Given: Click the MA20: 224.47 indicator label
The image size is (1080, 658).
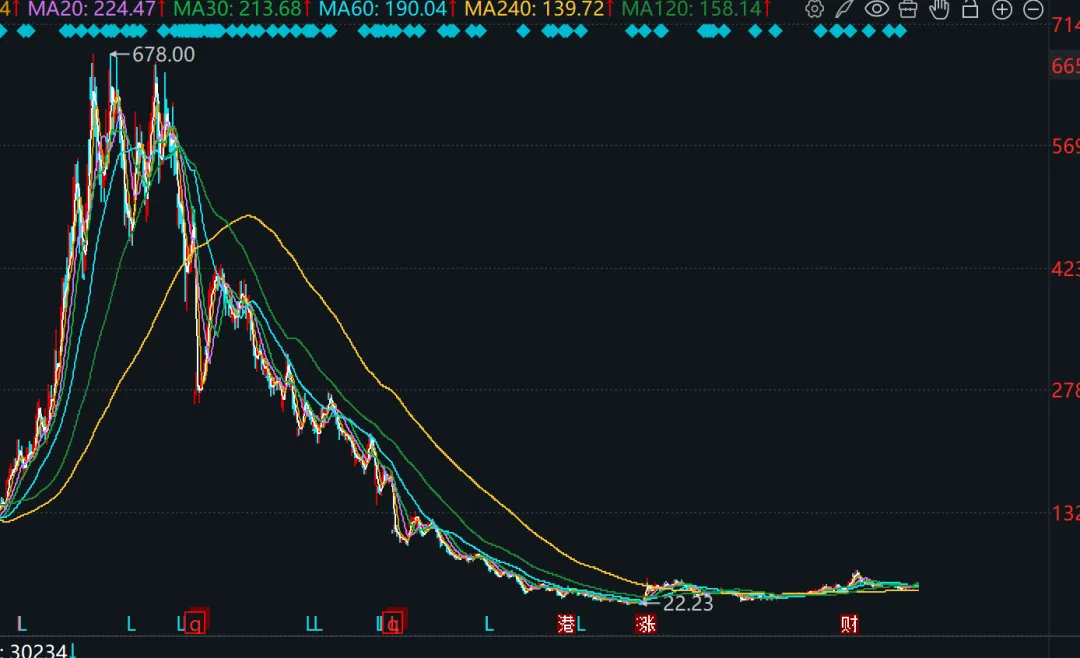Looking at the screenshot, I should tap(92, 9).
